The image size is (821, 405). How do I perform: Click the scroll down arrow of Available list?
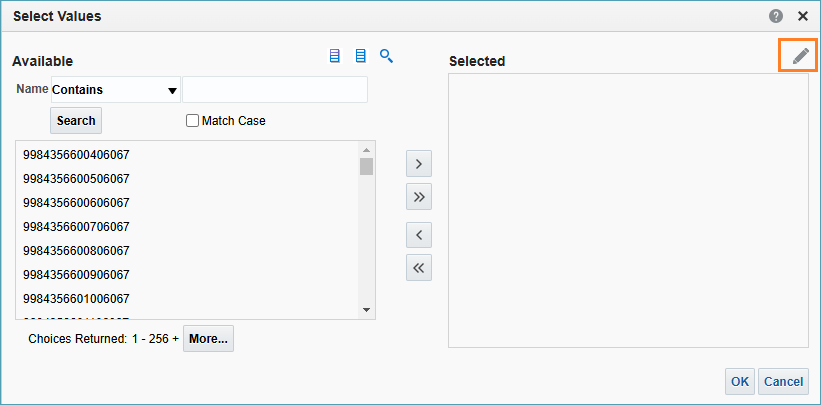tap(367, 310)
